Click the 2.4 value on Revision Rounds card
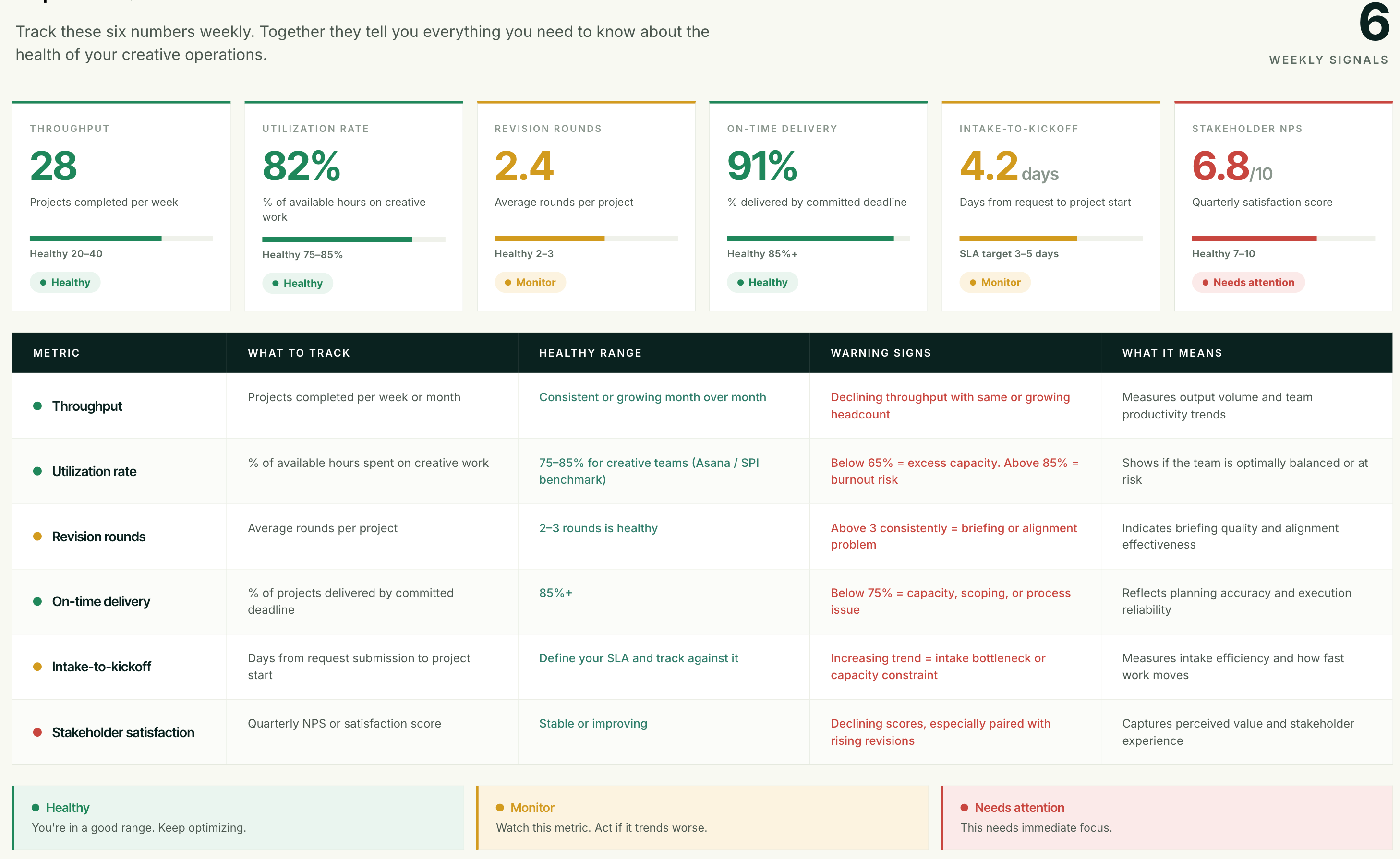 pyautogui.click(x=524, y=166)
